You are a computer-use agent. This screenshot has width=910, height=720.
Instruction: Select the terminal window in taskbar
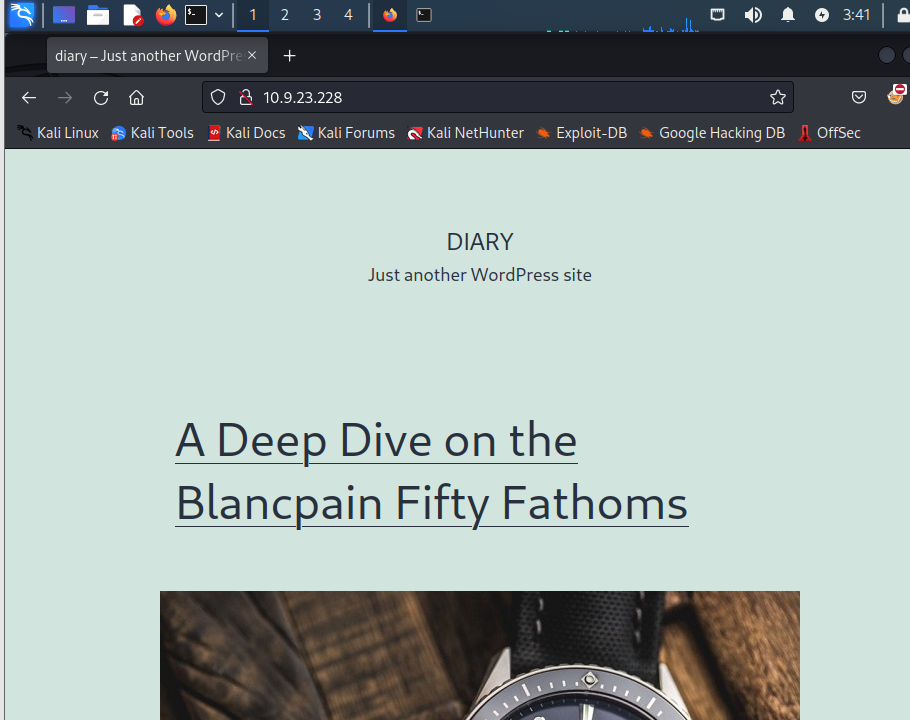pos(424,15)
